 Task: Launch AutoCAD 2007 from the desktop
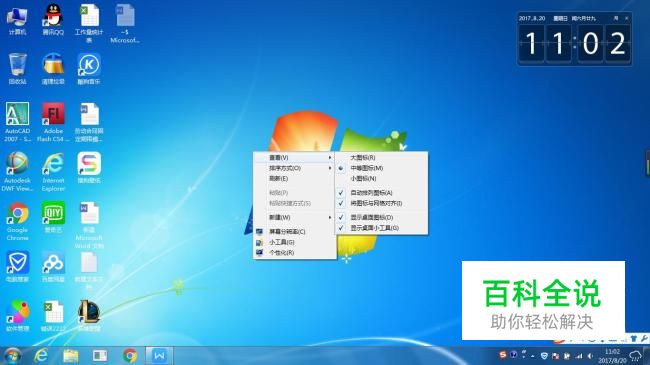point(17,122)
